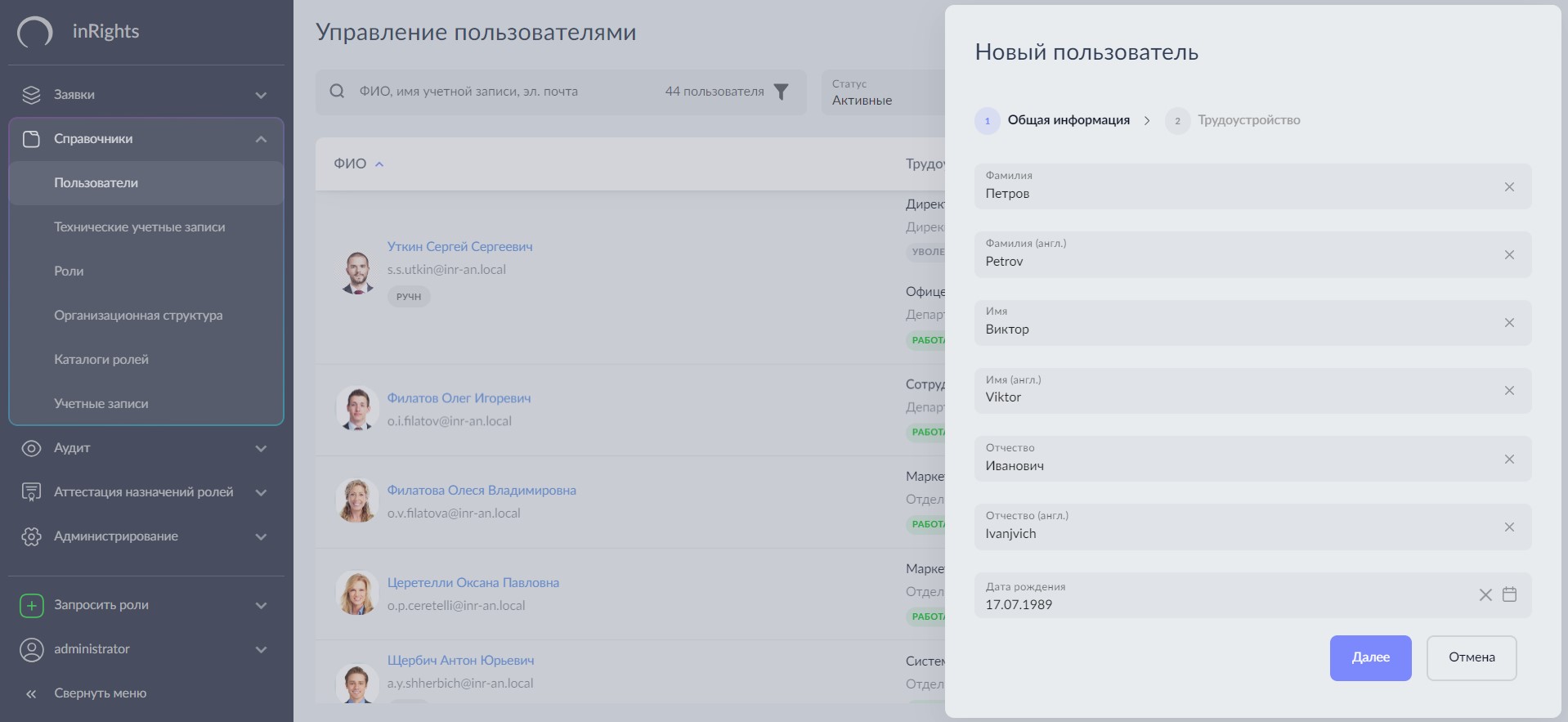
Task: Expand the Администрирование menu section
Action: point(261,536)
